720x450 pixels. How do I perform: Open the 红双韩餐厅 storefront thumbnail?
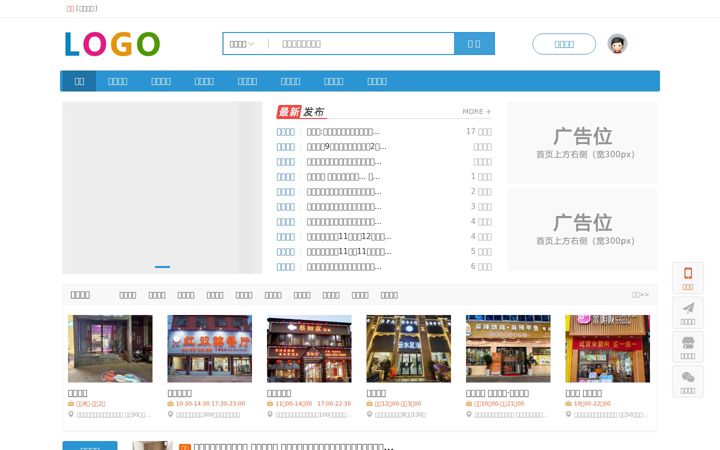(210, 349)
